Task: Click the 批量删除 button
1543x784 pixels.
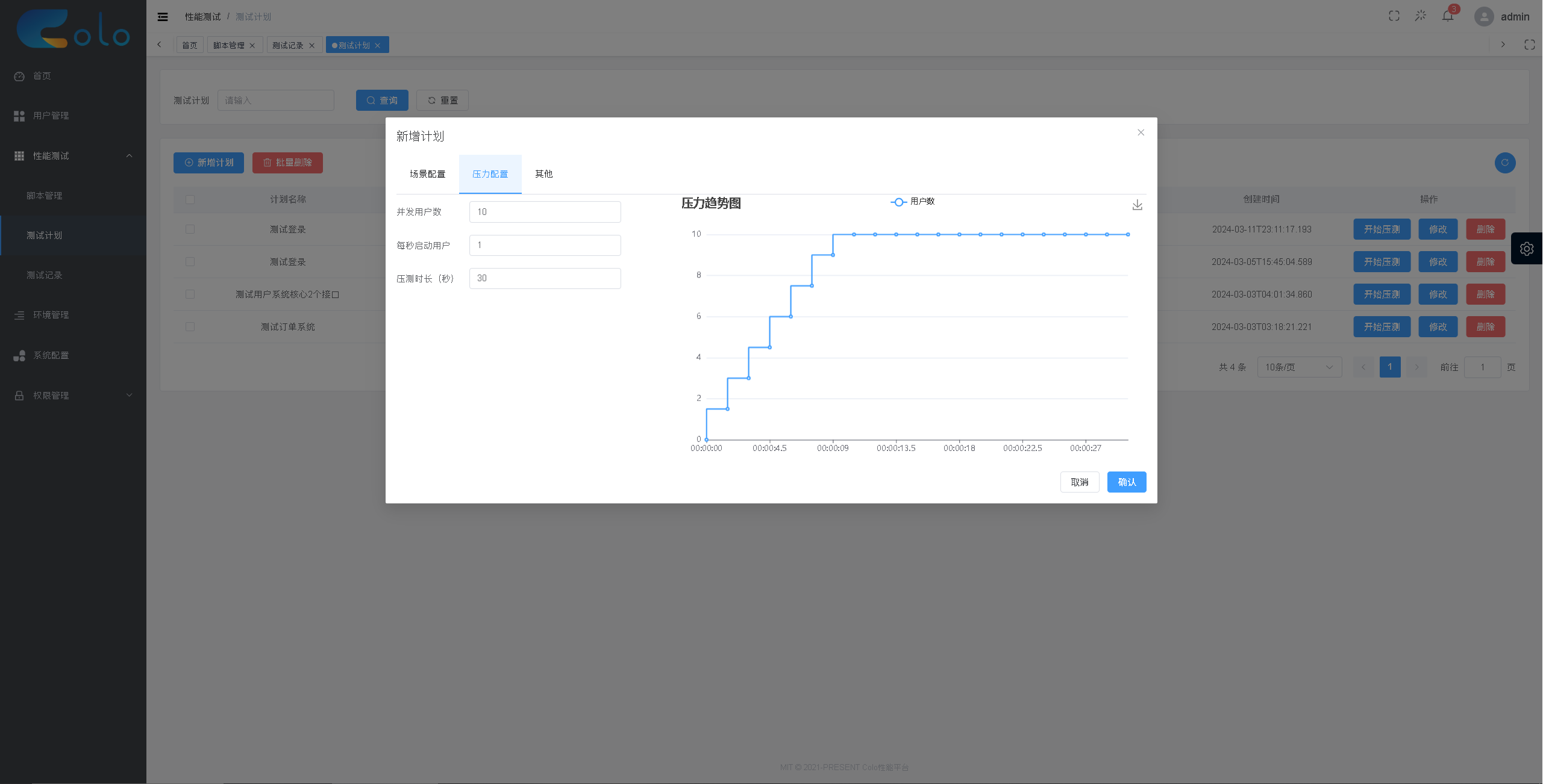Action: pyautogui.click(x=287, y=163)
